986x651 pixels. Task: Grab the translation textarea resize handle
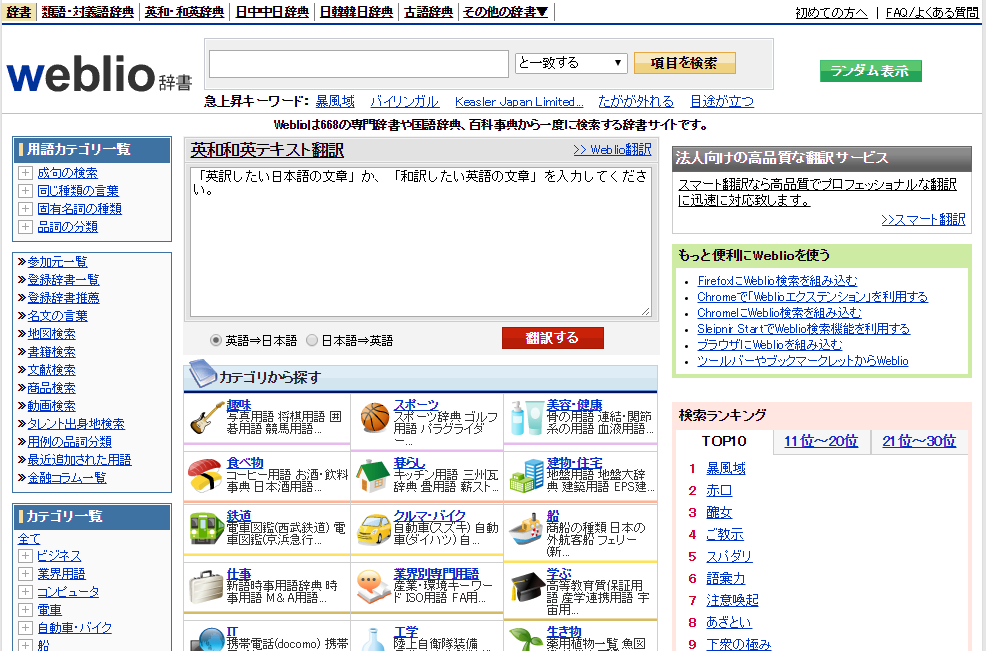(646, 311)
